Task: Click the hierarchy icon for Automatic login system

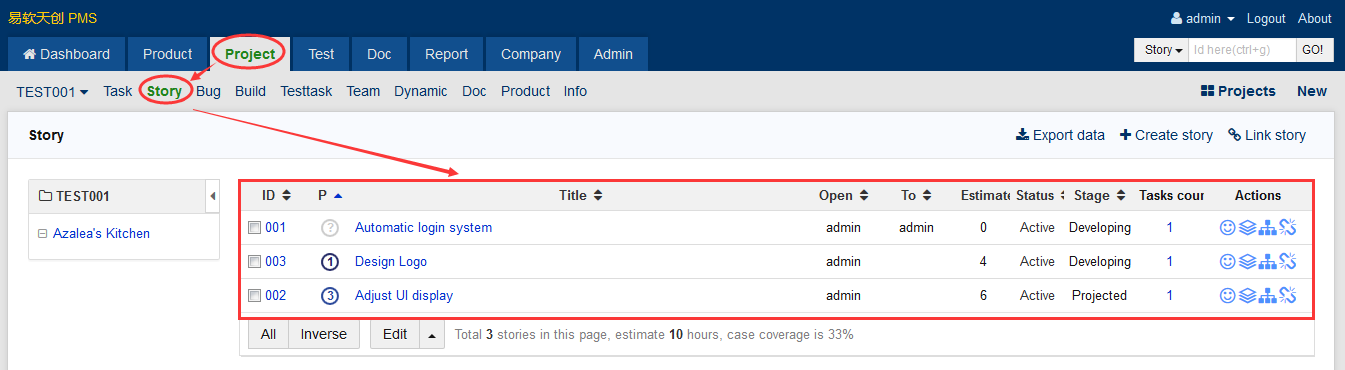Action: [x=1267, y=228]
